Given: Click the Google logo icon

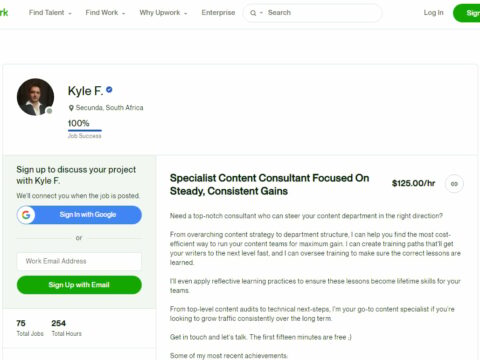Looking at the screenshot, I should [x=26, y=215].
